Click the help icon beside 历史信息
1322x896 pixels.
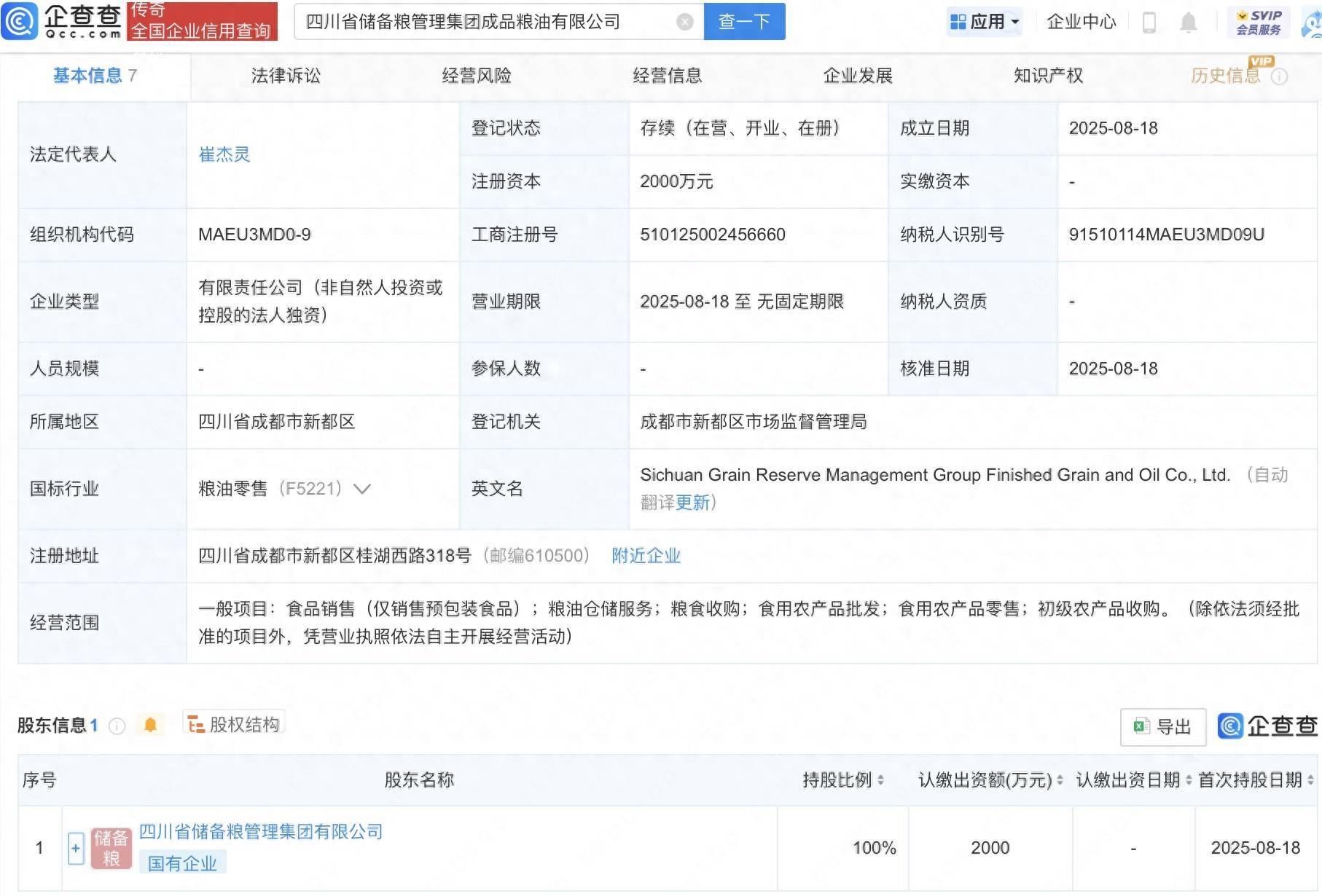[x=1279, y=76]
